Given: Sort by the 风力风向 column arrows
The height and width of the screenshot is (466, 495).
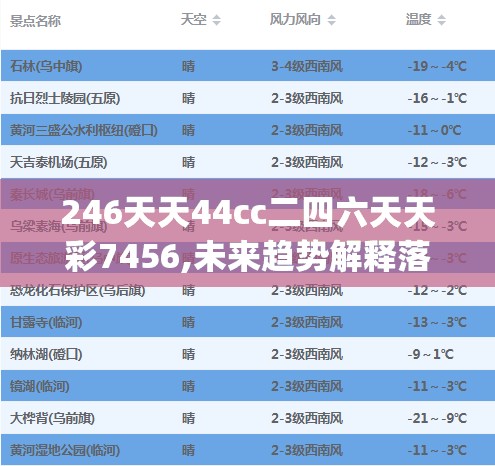Looking at the screenshot, I should pos(331,20).
